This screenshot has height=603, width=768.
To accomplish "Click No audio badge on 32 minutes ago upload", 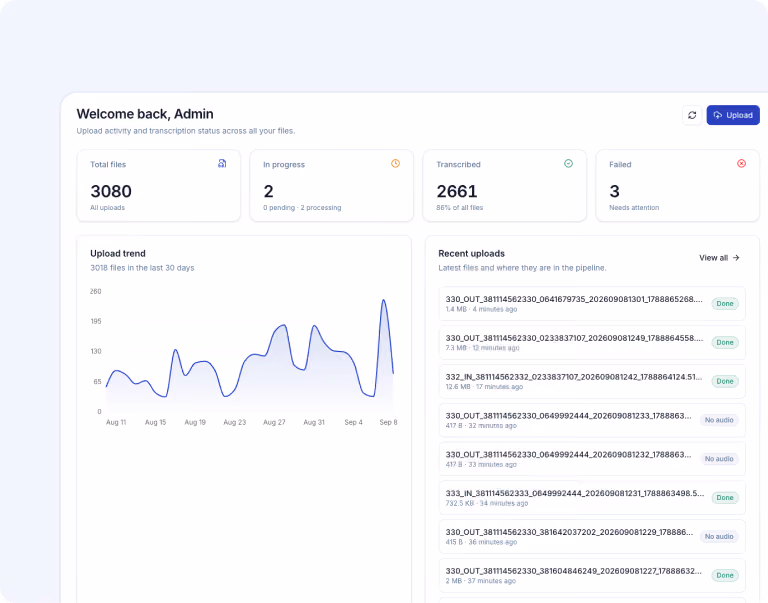I will click(x=719, y=420).
